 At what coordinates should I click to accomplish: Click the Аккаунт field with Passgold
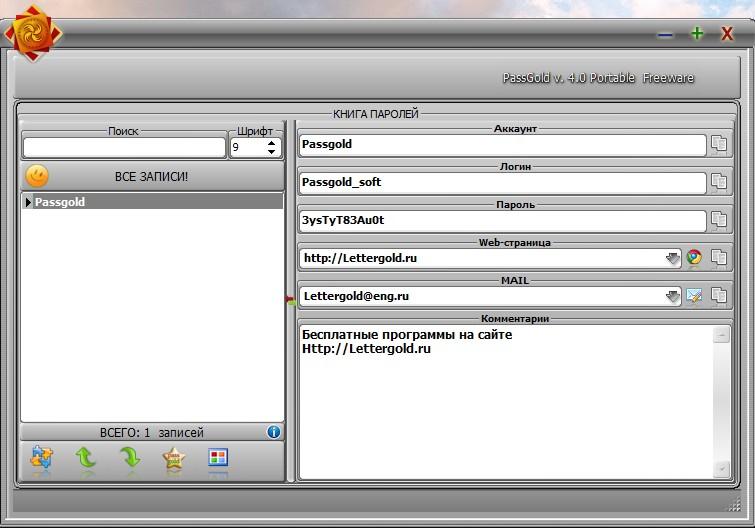point(503,144)
